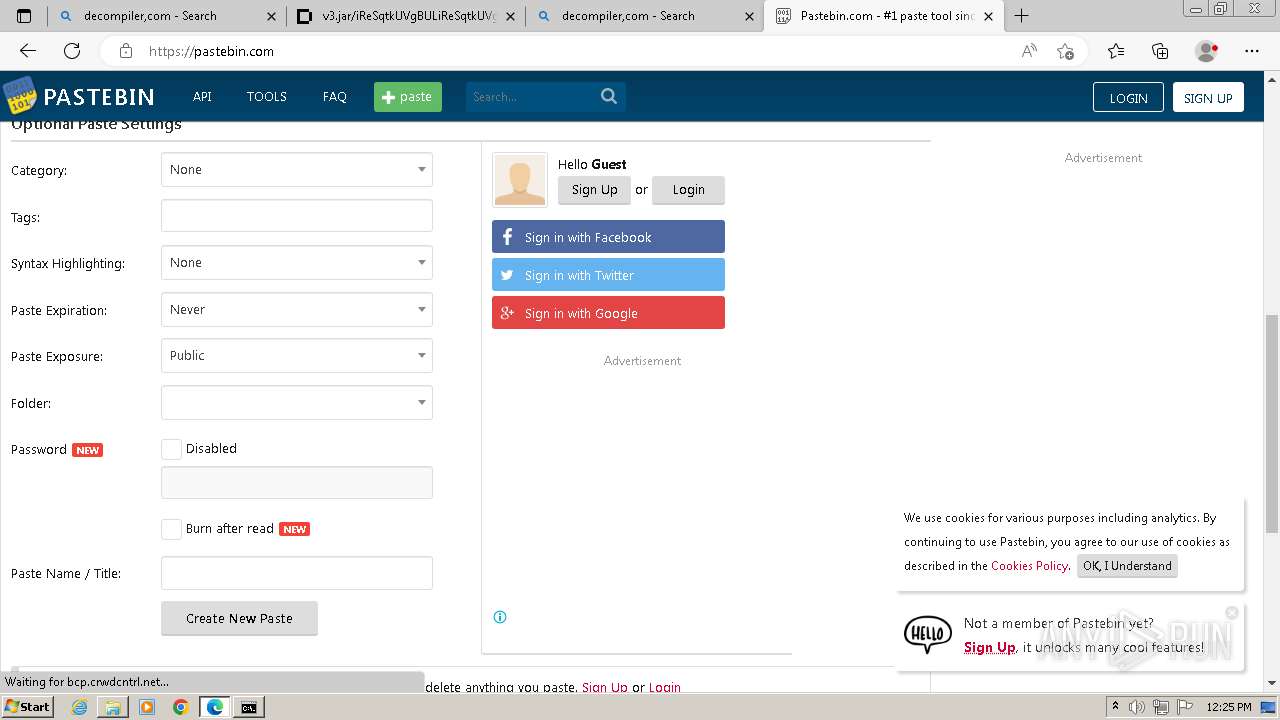Sign in with Facebook
This screenshot has width=1280, height=720.
click(x=608, y=237)
